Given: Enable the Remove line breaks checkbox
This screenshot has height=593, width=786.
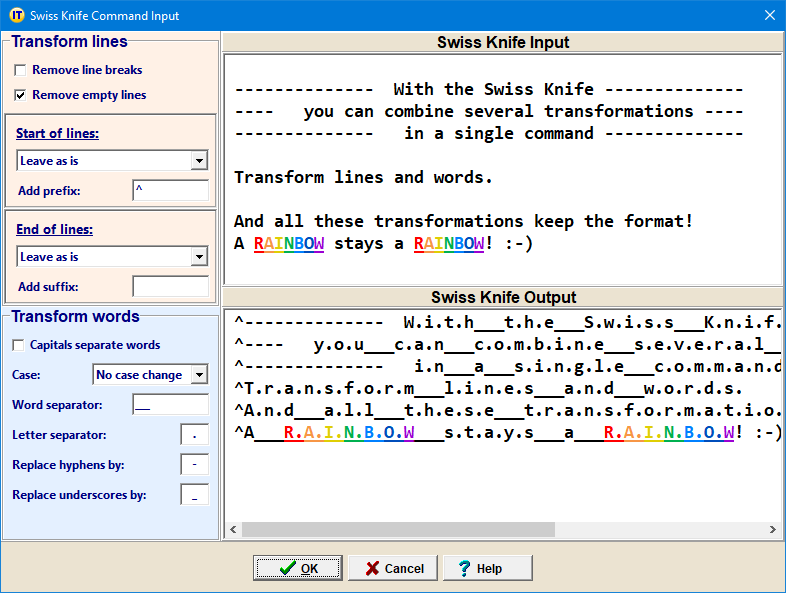Looking at the screenshot, I should (21, 71).
